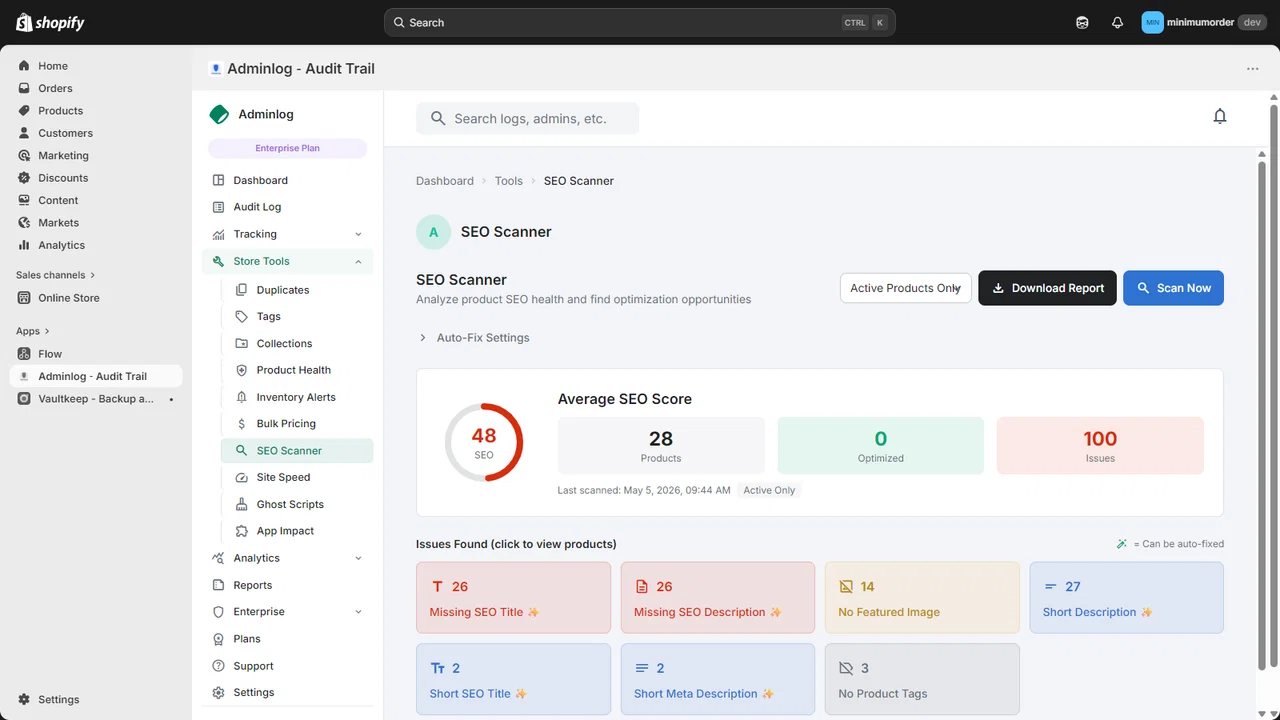Expand the Sales channels section
This screenshot has width=1280, height=720.
[x=56, y=275]
